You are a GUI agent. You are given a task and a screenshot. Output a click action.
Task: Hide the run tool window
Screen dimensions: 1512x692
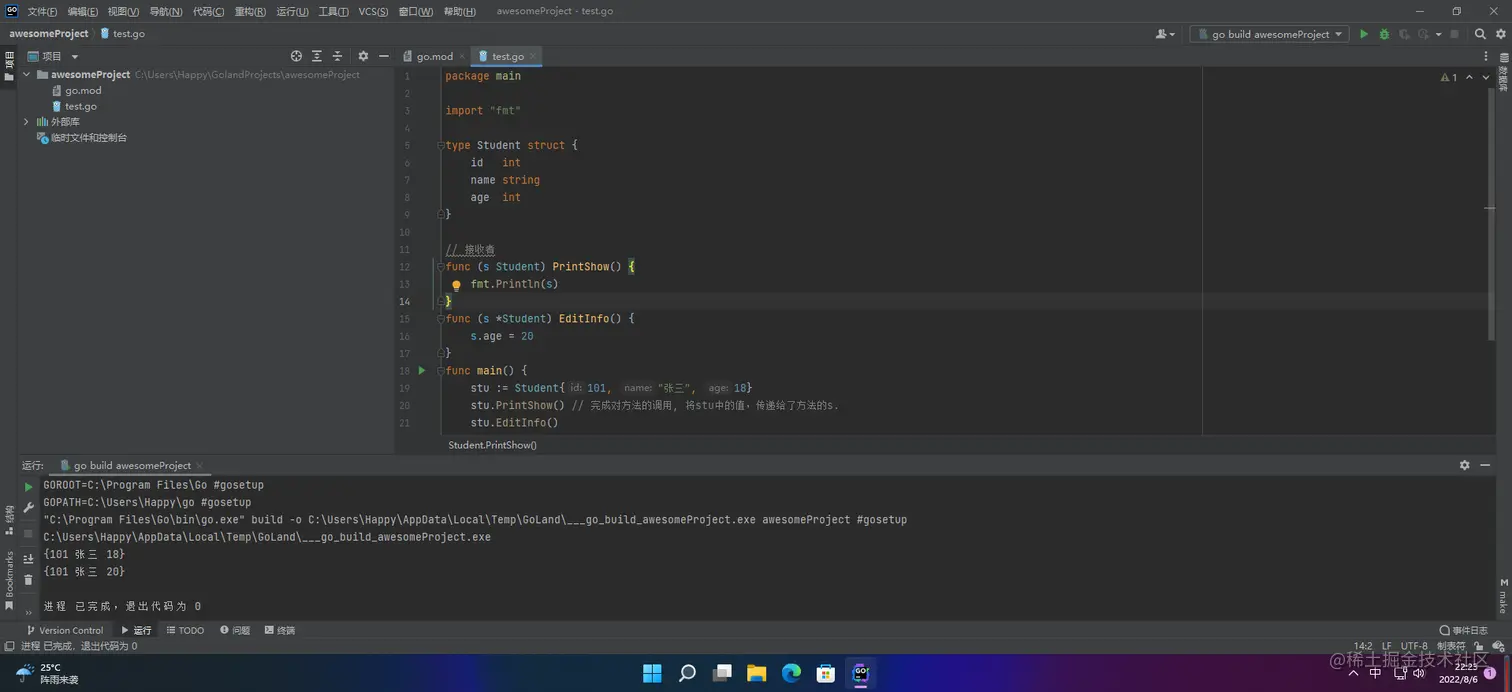1487,465
